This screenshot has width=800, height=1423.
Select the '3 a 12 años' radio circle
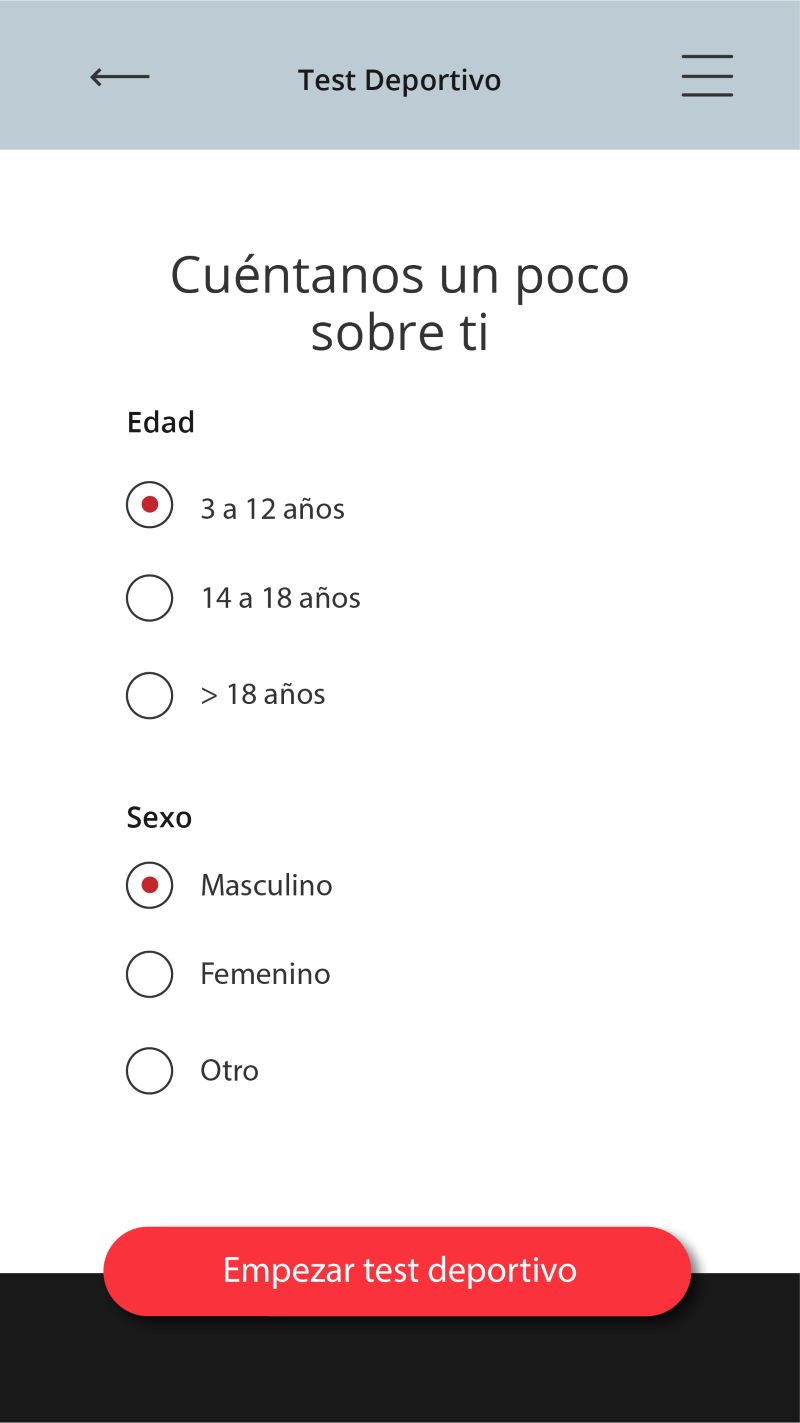pyautogui.click(x=150, y=505)
